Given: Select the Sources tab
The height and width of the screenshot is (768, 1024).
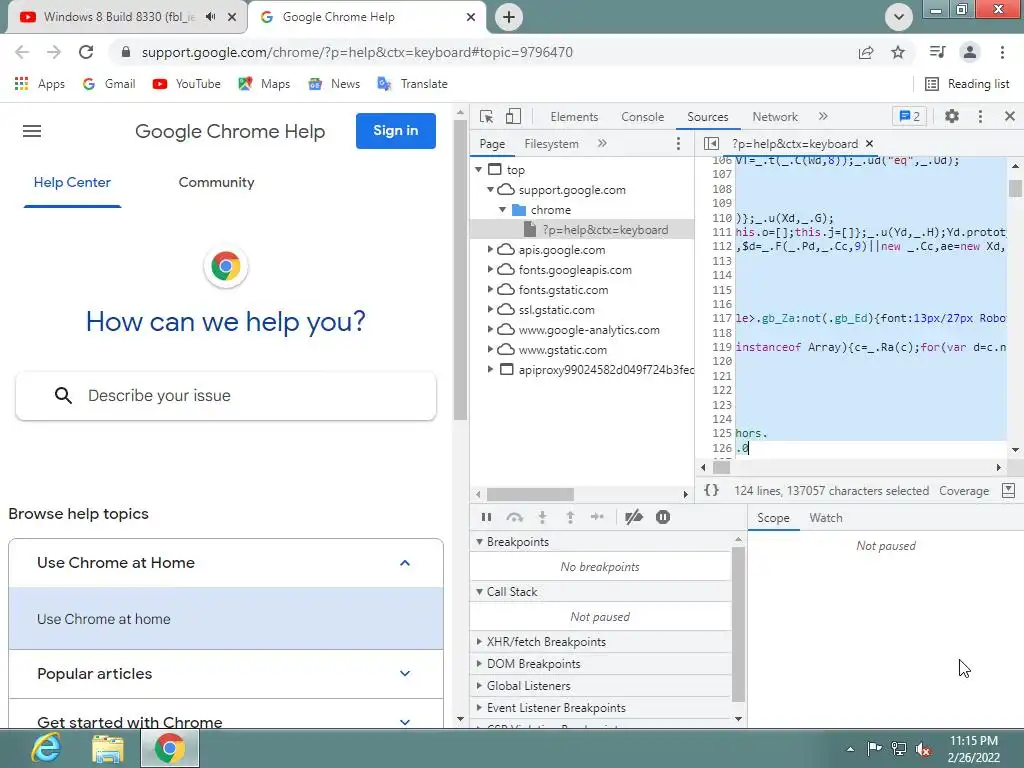Looking at the screenshot, I should click(707, 116).
